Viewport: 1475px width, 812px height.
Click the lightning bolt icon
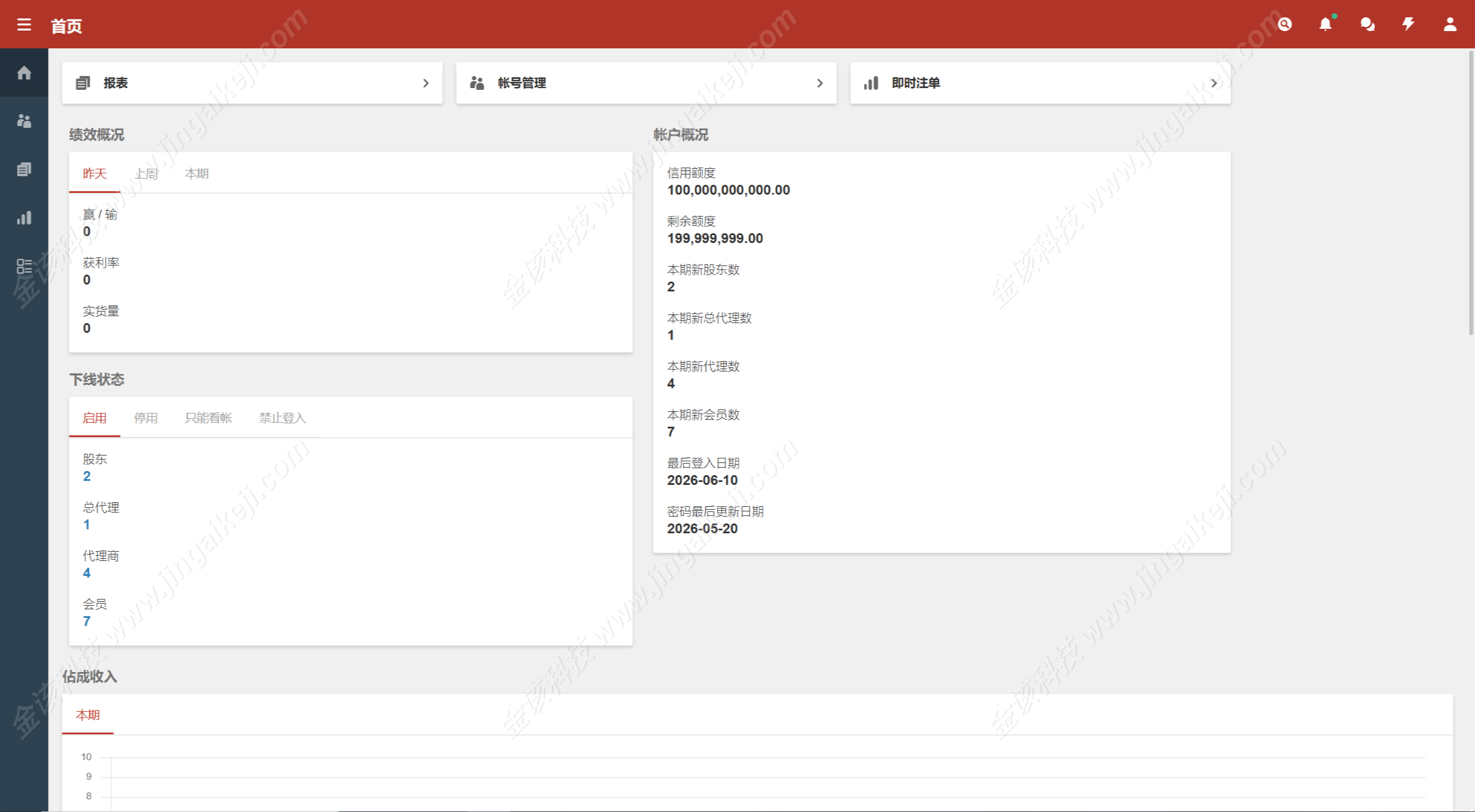[1408, 24]
